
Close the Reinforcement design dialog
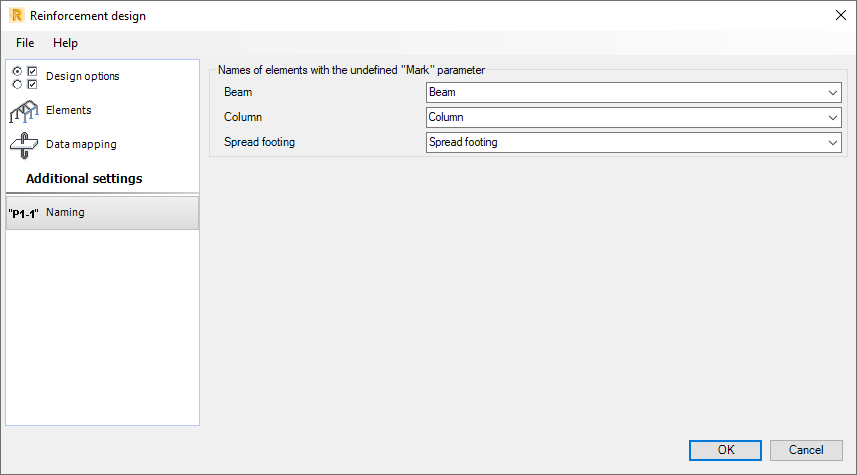839,15
